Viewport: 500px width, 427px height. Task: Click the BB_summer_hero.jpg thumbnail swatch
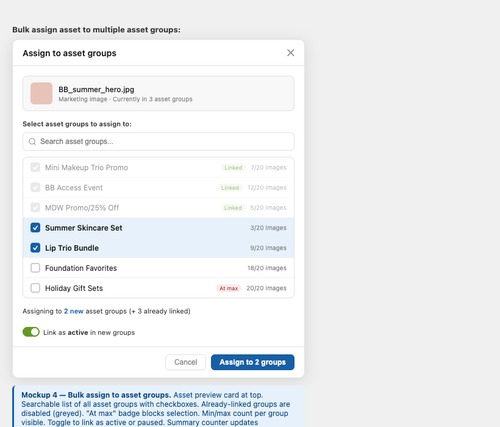coord(41,93)
